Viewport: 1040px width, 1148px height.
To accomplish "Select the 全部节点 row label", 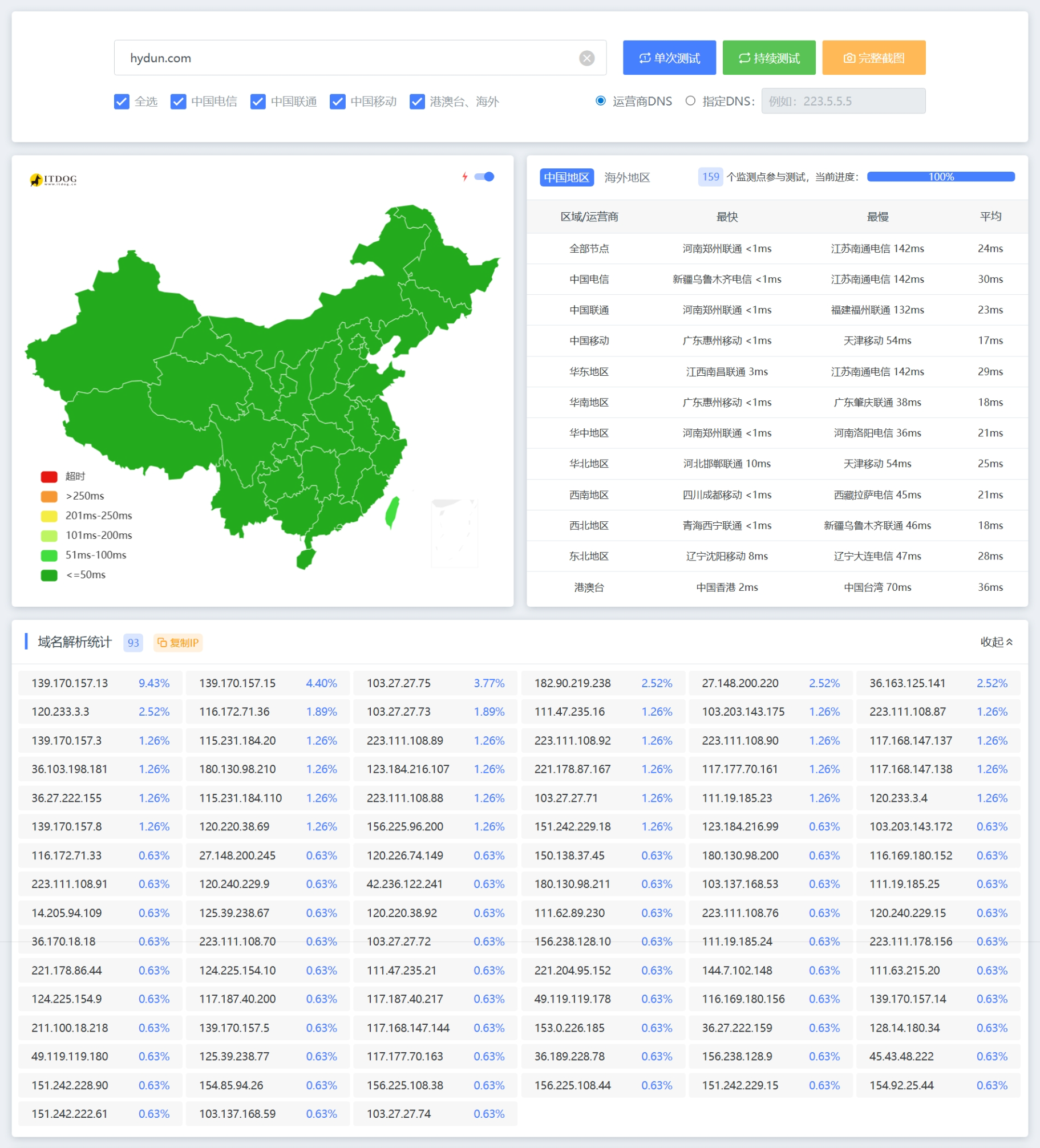I will click(589, 249).
